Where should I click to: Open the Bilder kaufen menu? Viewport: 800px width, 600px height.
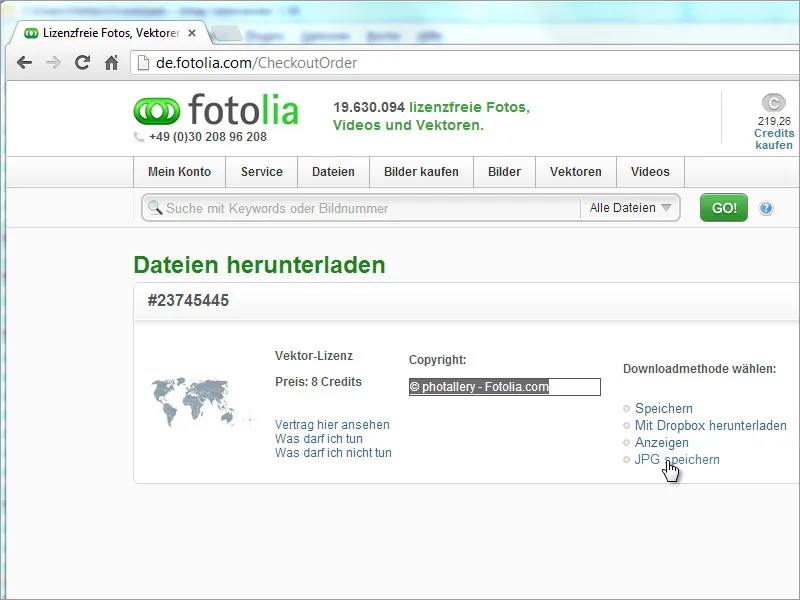[x=421, y=172]
